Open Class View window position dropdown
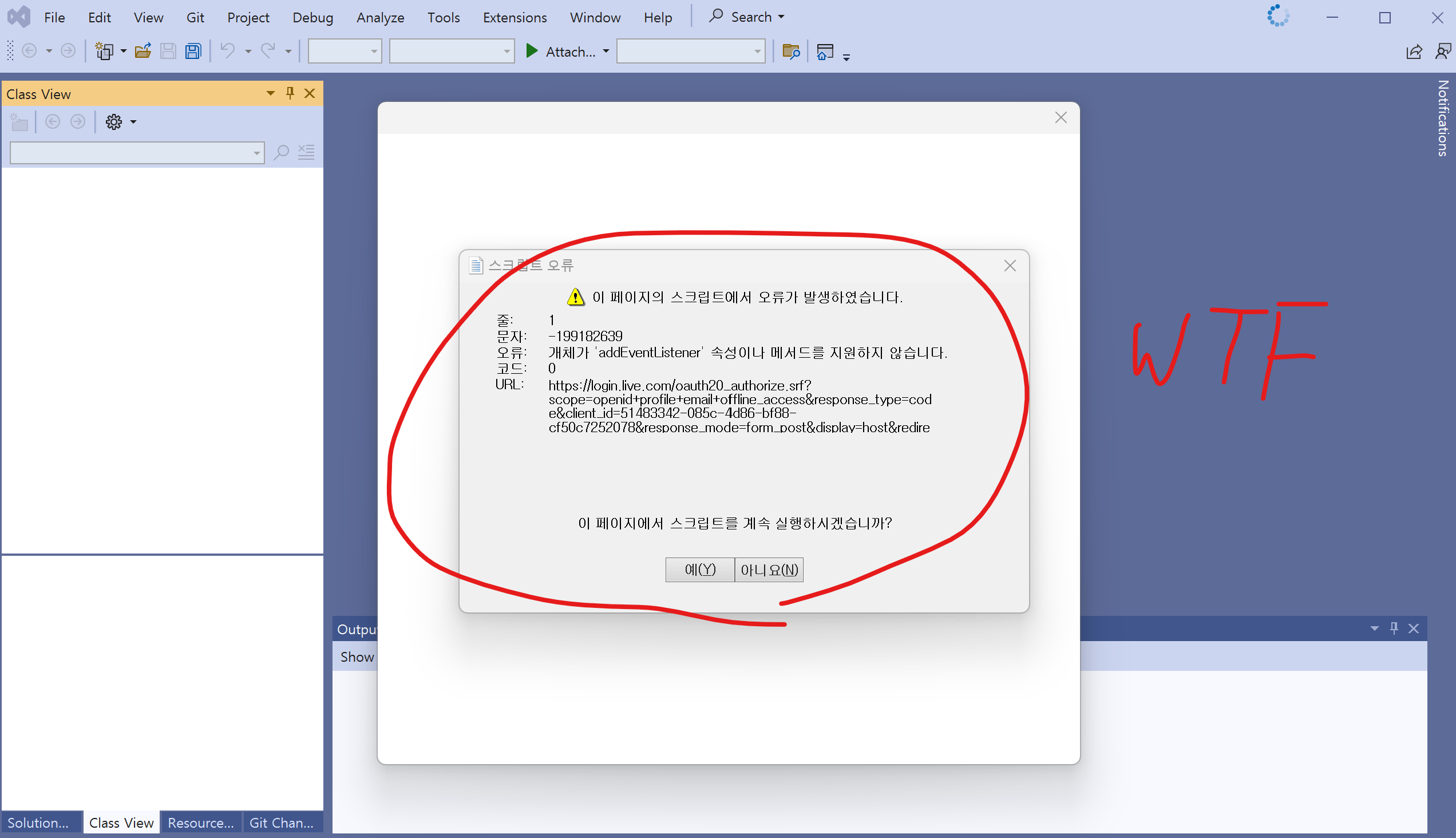The image size is (1456, 838). (x=270, y=93)
